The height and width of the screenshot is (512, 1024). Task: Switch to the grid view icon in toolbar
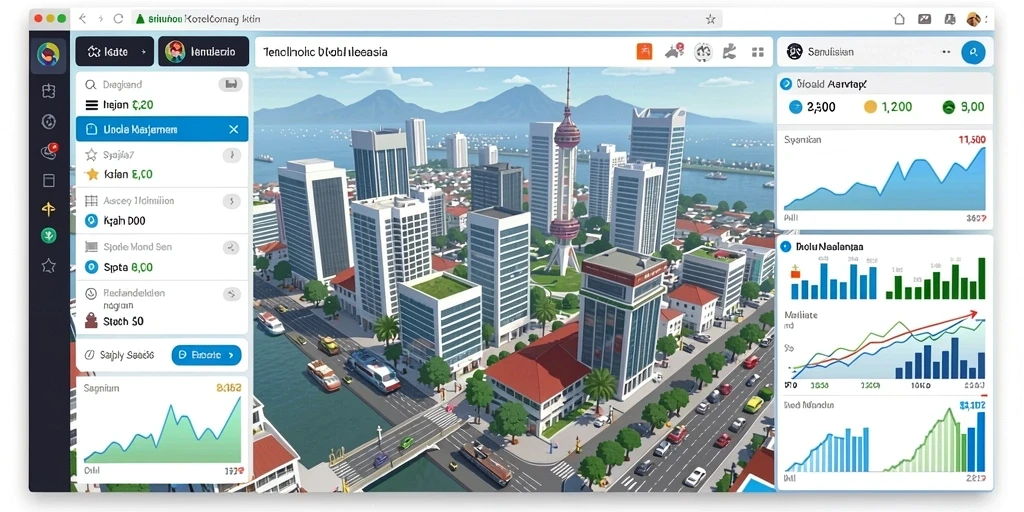click(758, 52)
